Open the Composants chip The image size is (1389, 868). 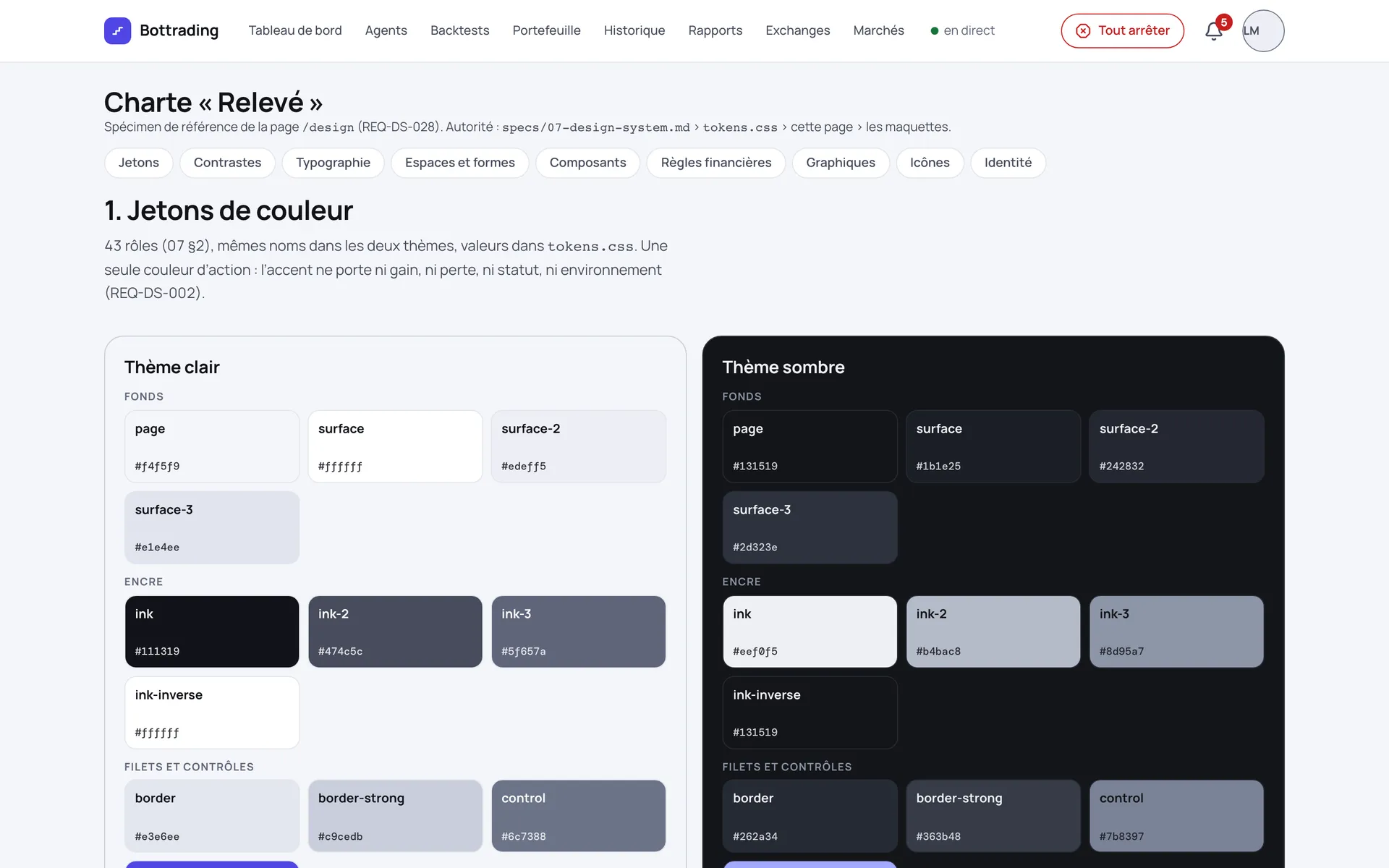pos(587,163)
